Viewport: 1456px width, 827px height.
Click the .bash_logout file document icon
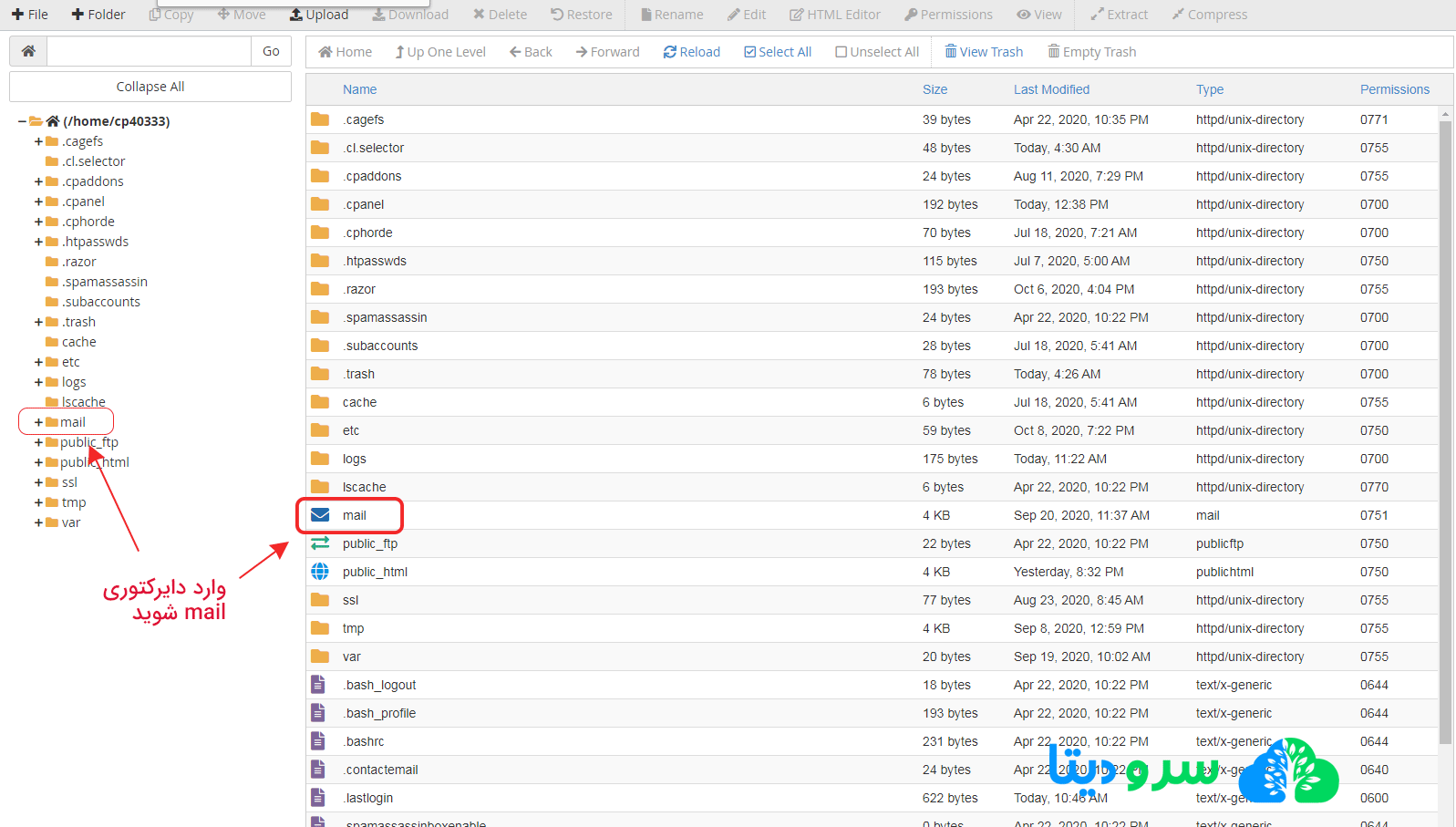[318, 685]
